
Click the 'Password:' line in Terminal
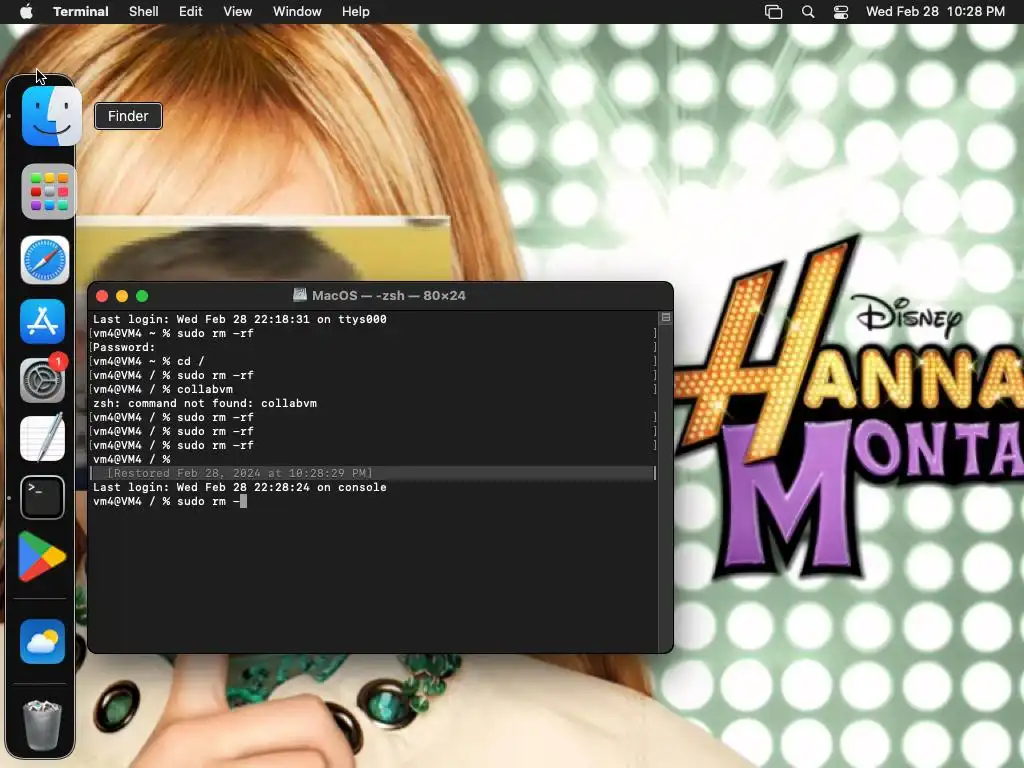124,347
